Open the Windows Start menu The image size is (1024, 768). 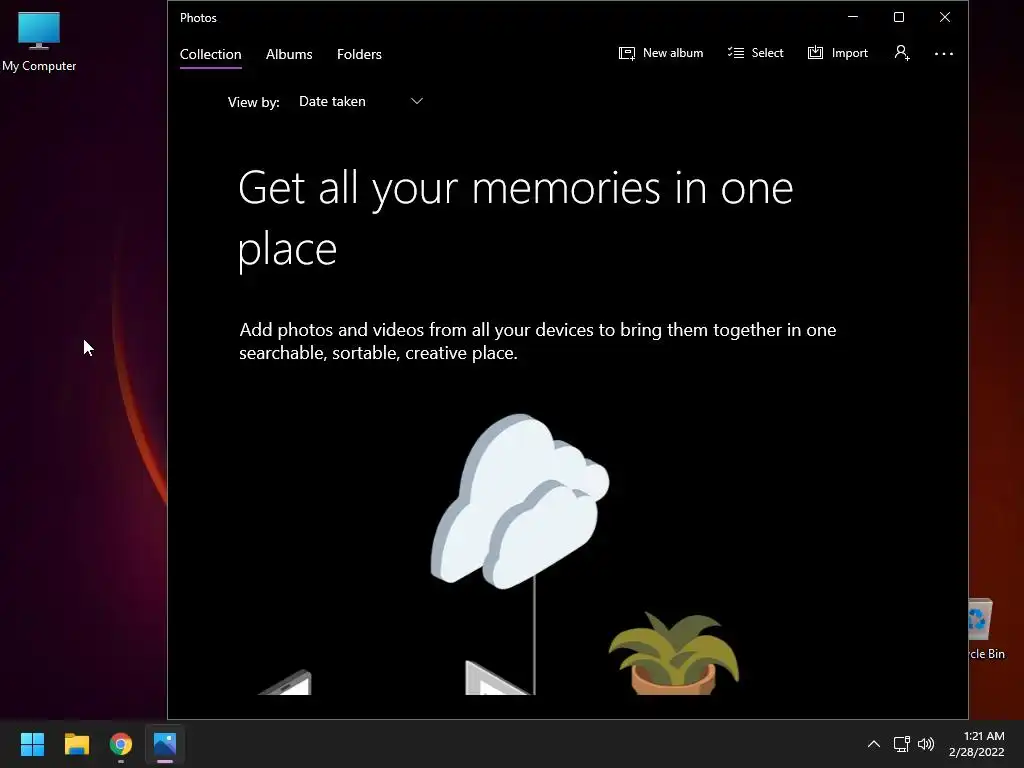coord(32,744)
